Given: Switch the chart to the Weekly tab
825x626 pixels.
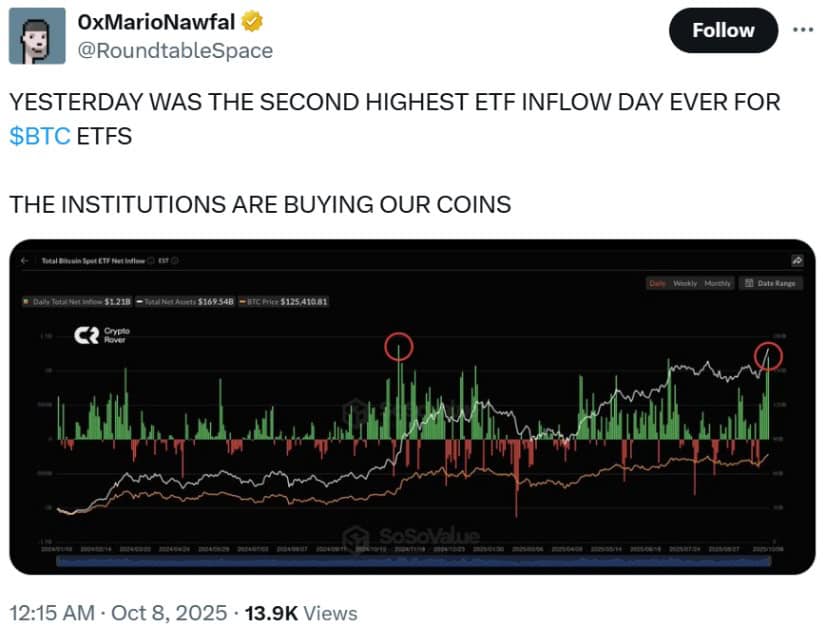Looking at the screenshot, I should [x=684, y=283].
